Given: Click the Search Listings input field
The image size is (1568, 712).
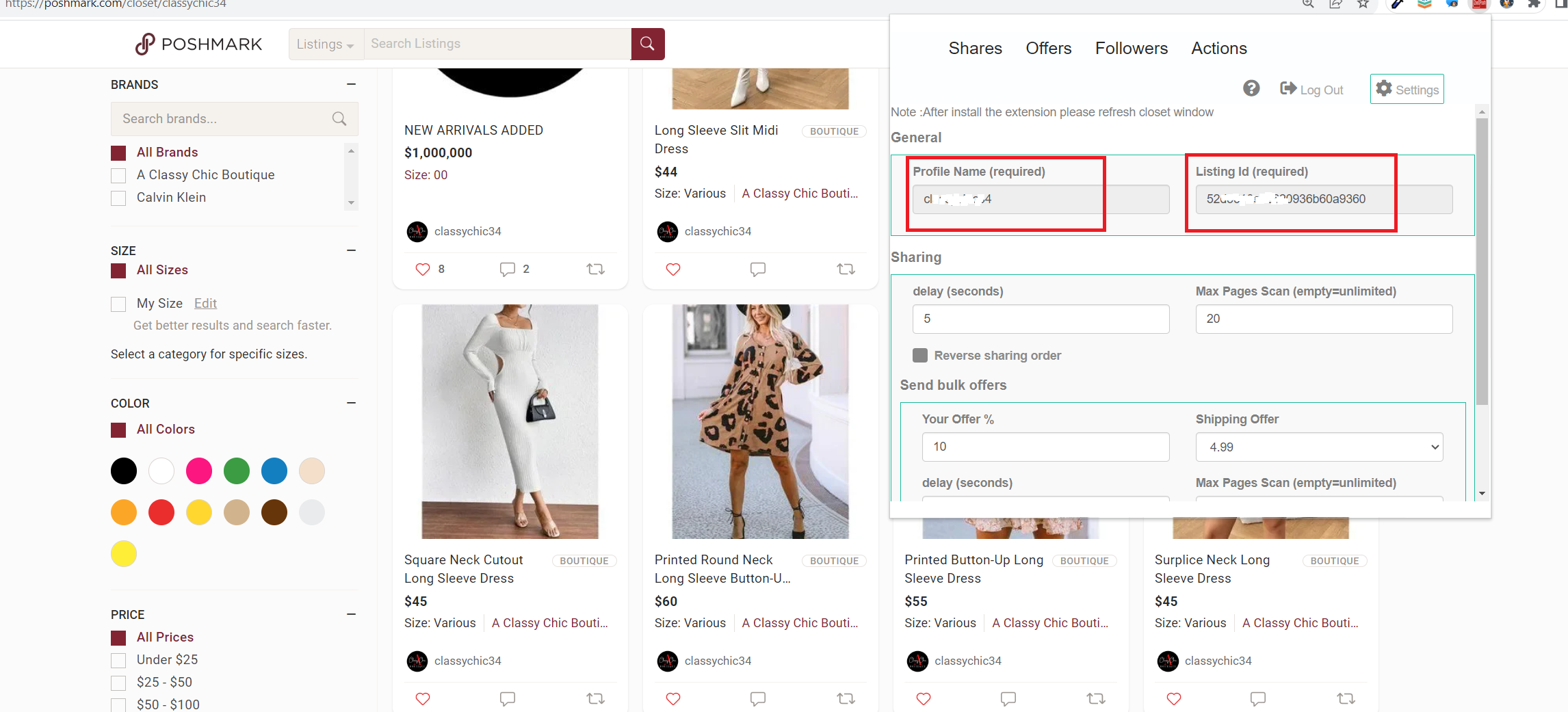Looking at the screenshot, I should [497, 44].
